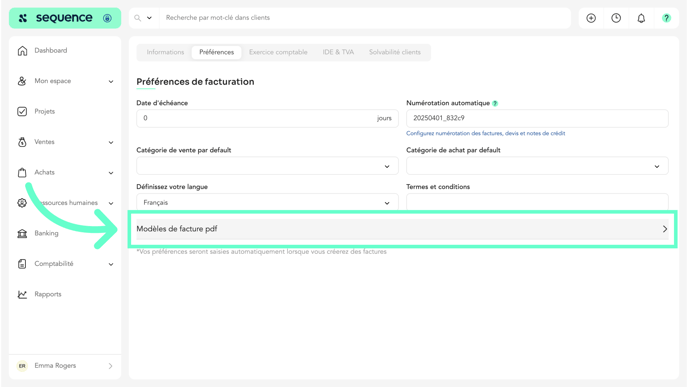Viewport: 688px width, 387px height.
Task: Click the ER user avatar
Action: coord(22,366)
